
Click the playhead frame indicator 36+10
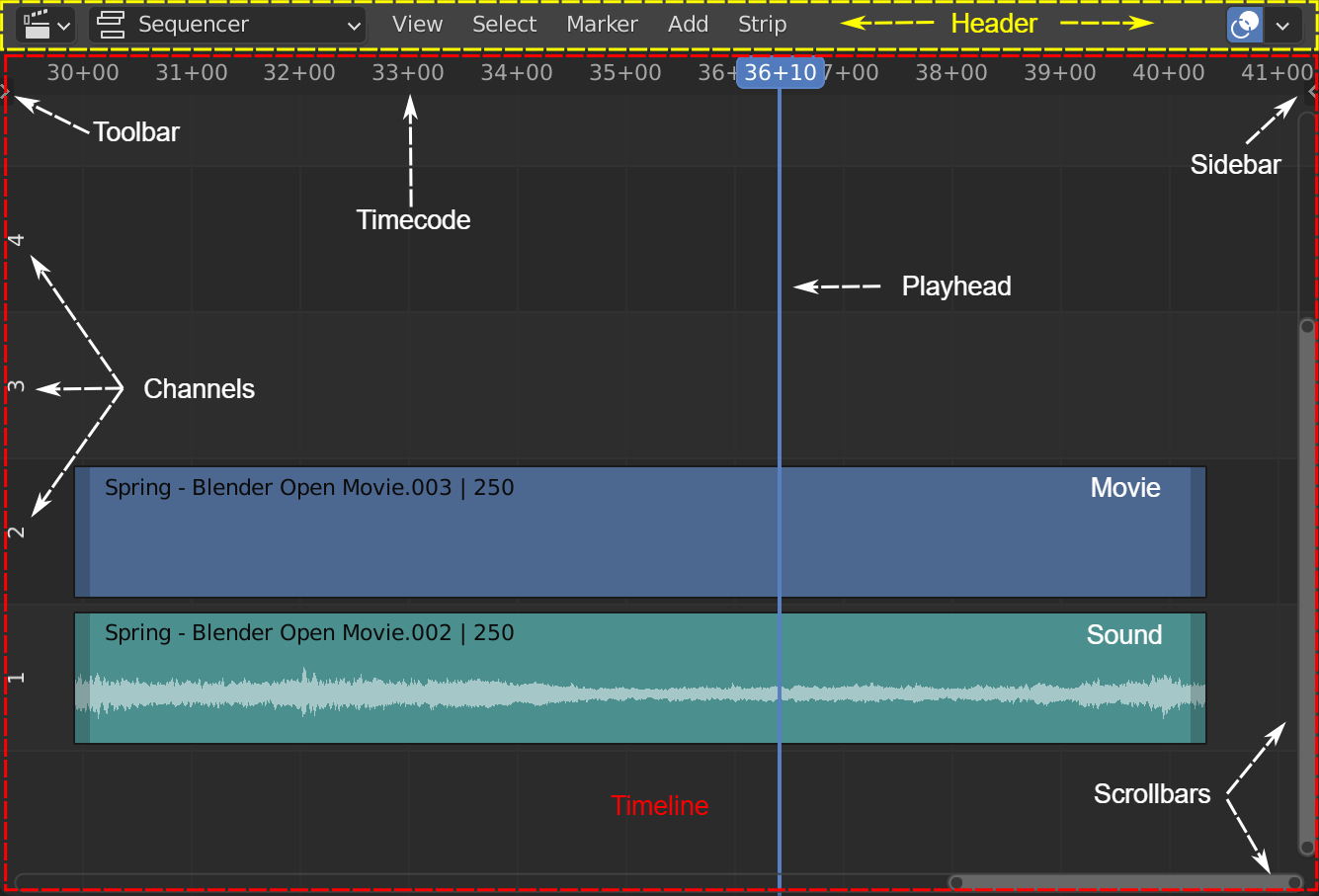(x=780, y=73)
